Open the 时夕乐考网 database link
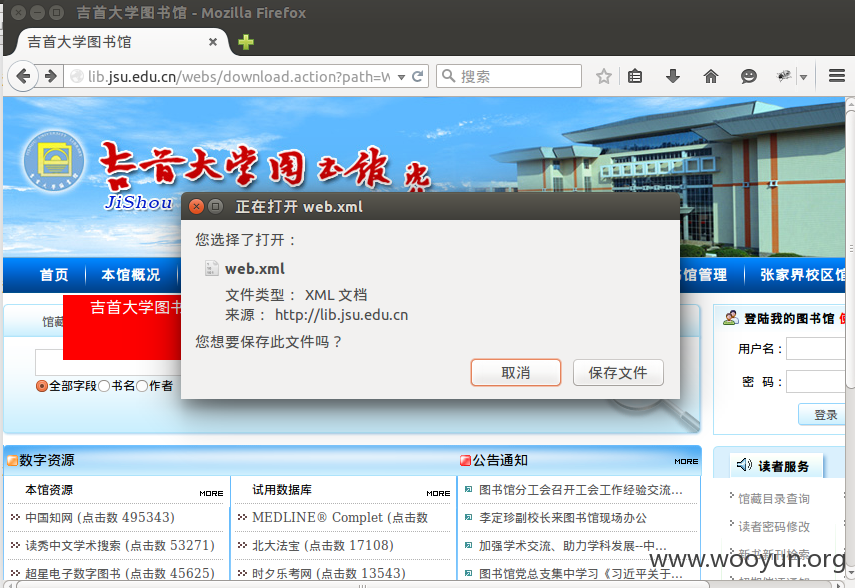This screenshot has height=588, width=855. [329, 573]
